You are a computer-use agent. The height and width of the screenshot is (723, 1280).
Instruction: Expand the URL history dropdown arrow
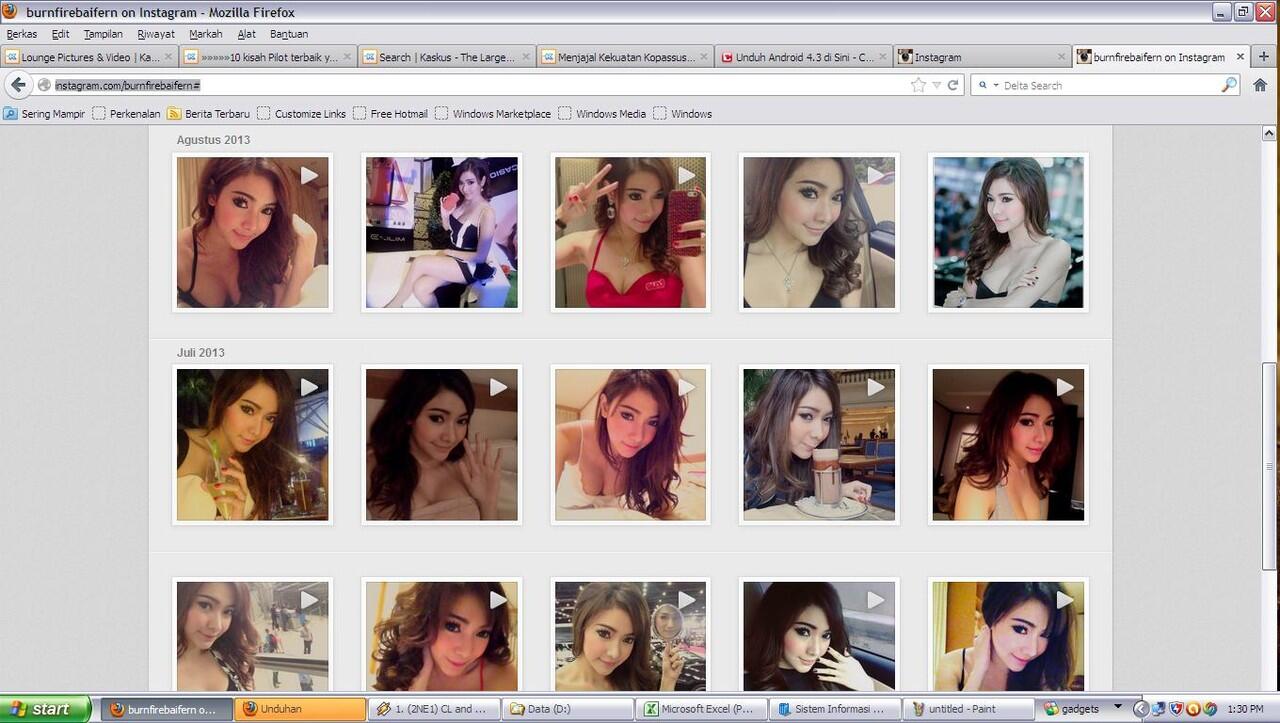[x=936, y=85]
